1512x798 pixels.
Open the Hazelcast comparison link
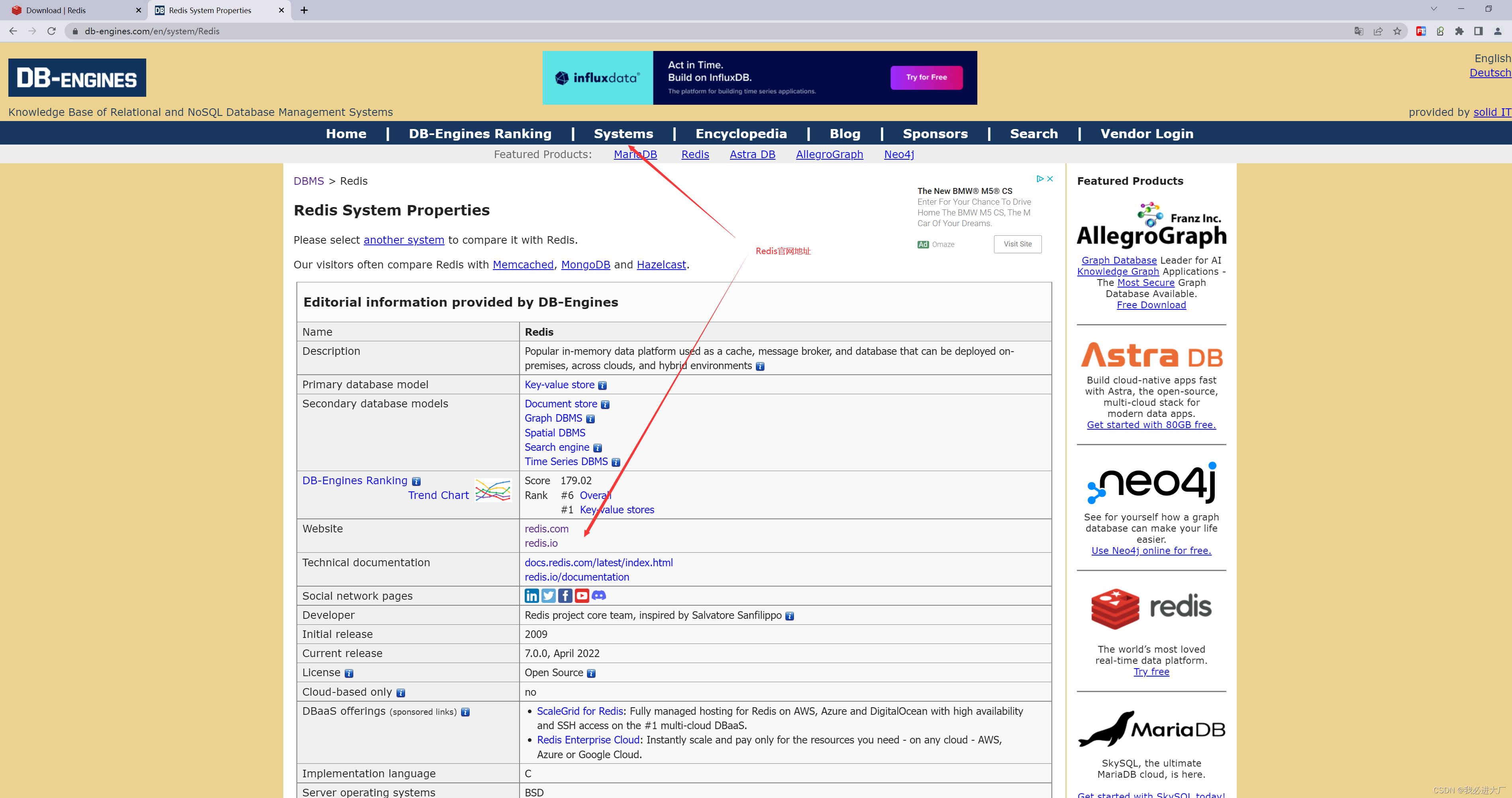(661, 265)
